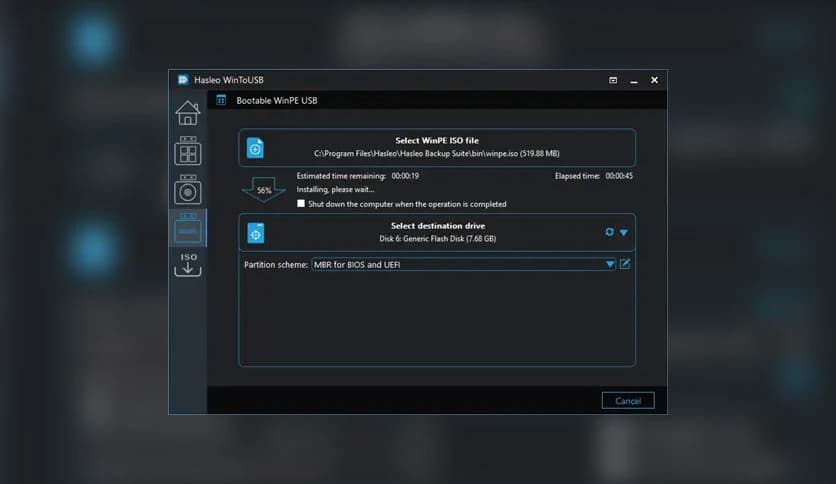Click the winpe.iso file path text

click(437, 154)
